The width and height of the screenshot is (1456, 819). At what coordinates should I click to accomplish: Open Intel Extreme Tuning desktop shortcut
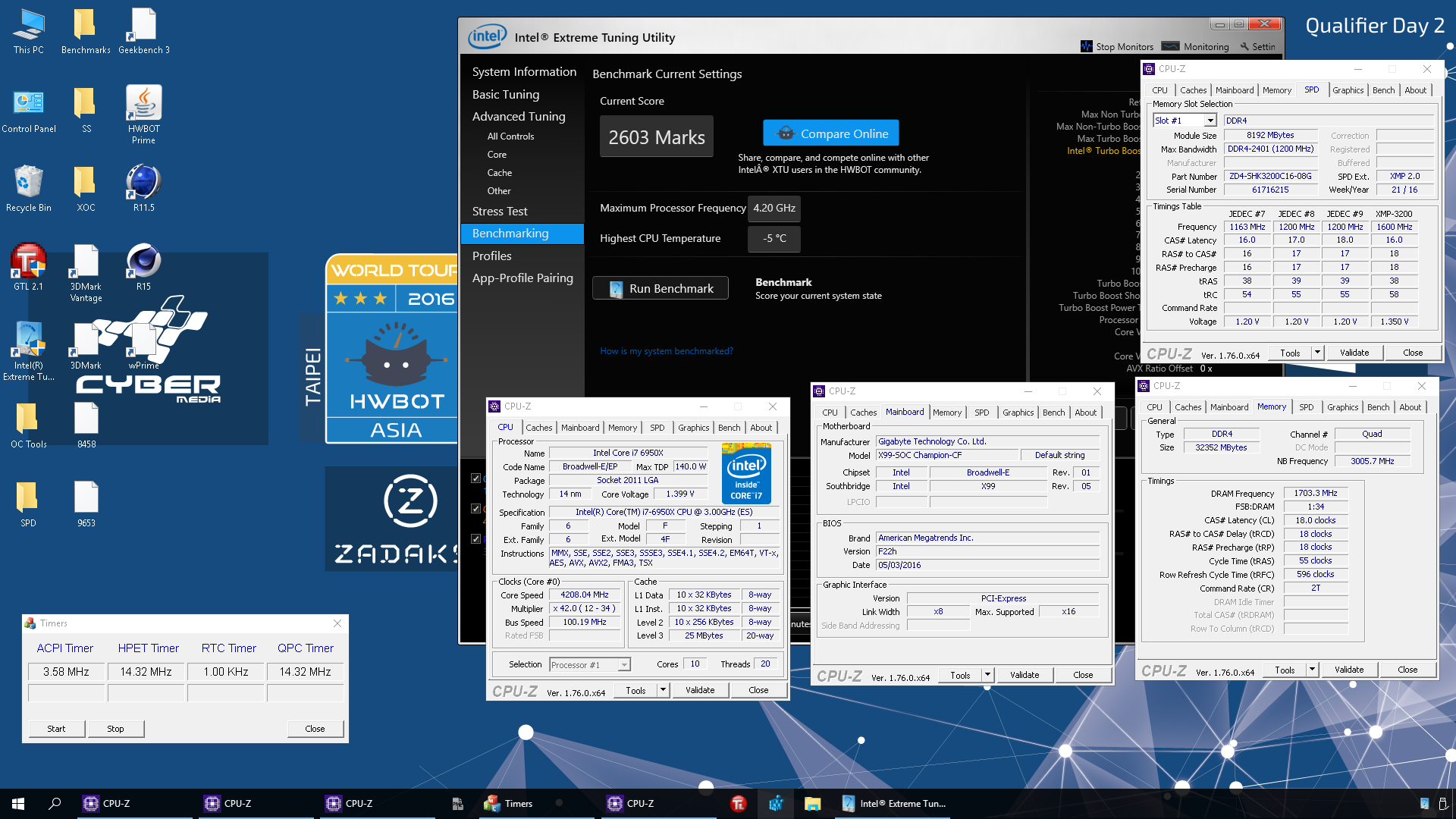[x=28, y=351]
